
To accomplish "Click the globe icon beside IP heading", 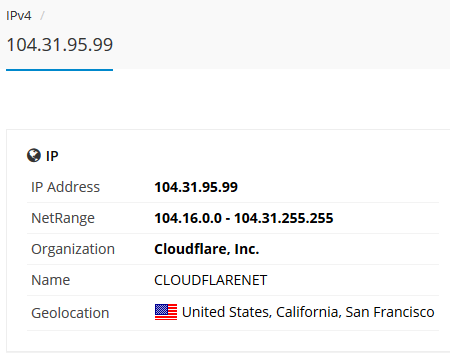I will tap(34, 155).
